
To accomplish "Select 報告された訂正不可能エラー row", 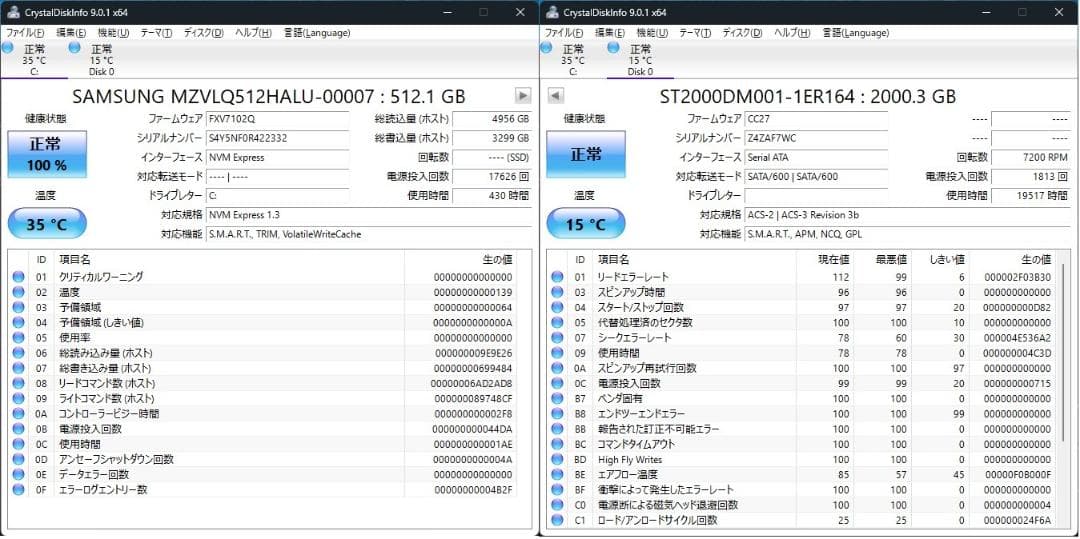I will [802, 429].
